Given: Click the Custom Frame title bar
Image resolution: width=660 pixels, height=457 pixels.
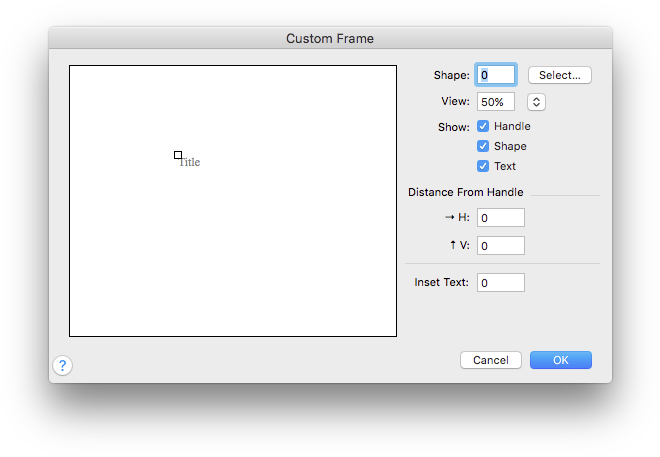Looking at the screenshot, I should [330, 39].
